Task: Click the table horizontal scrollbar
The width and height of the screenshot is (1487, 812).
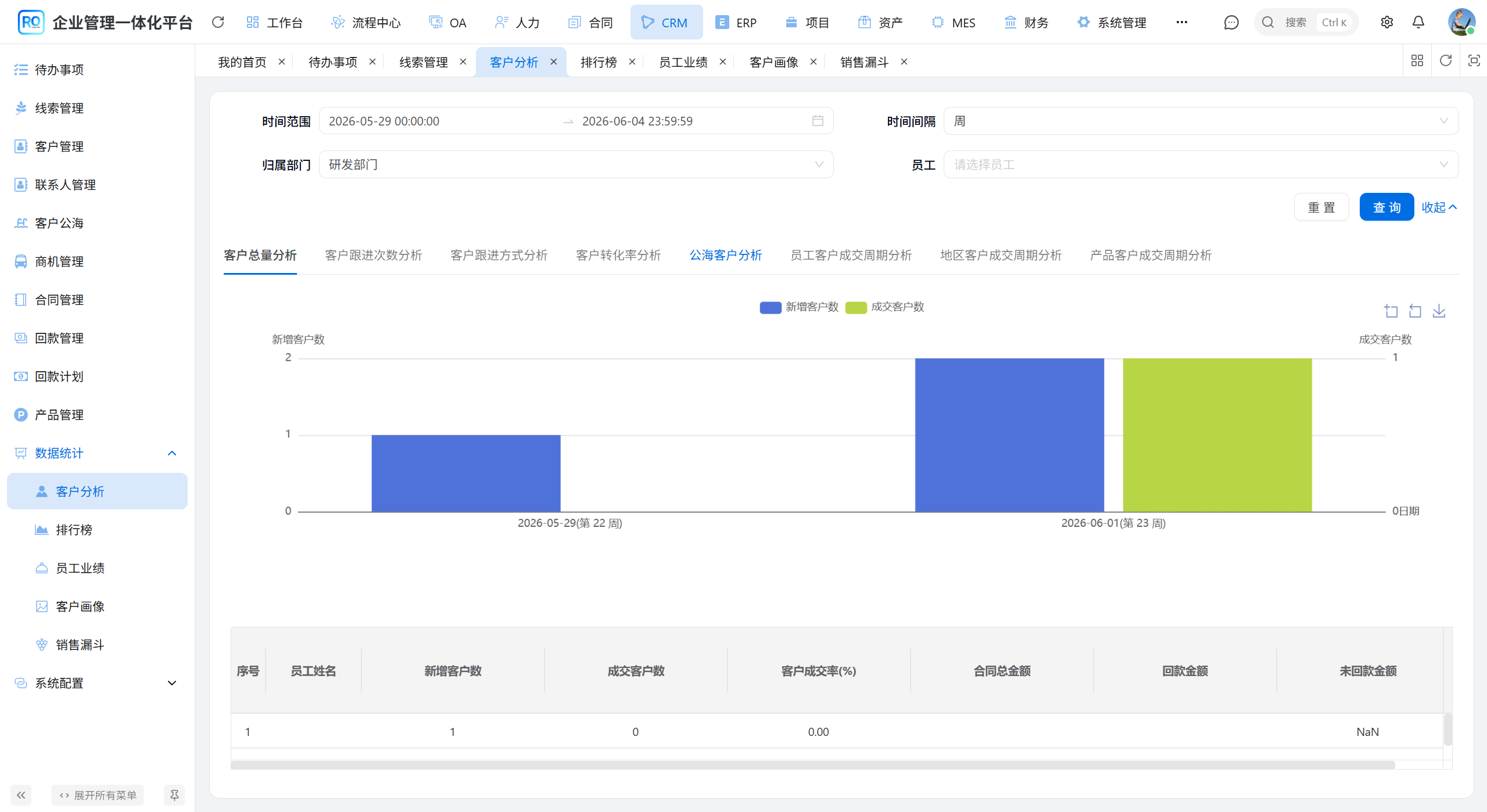Action: 812,765
